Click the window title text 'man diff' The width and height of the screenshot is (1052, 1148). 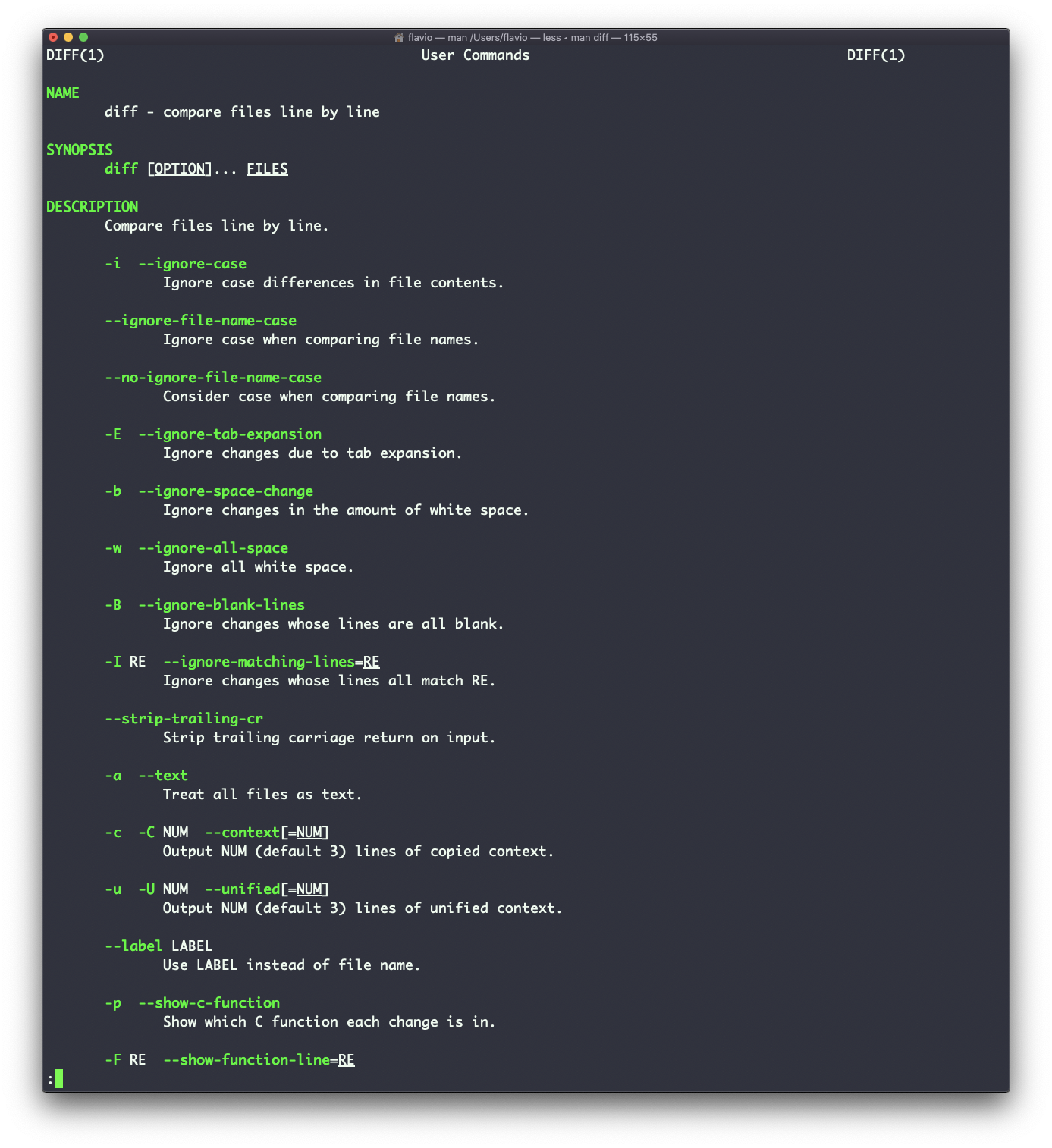(x=590, y=37)
